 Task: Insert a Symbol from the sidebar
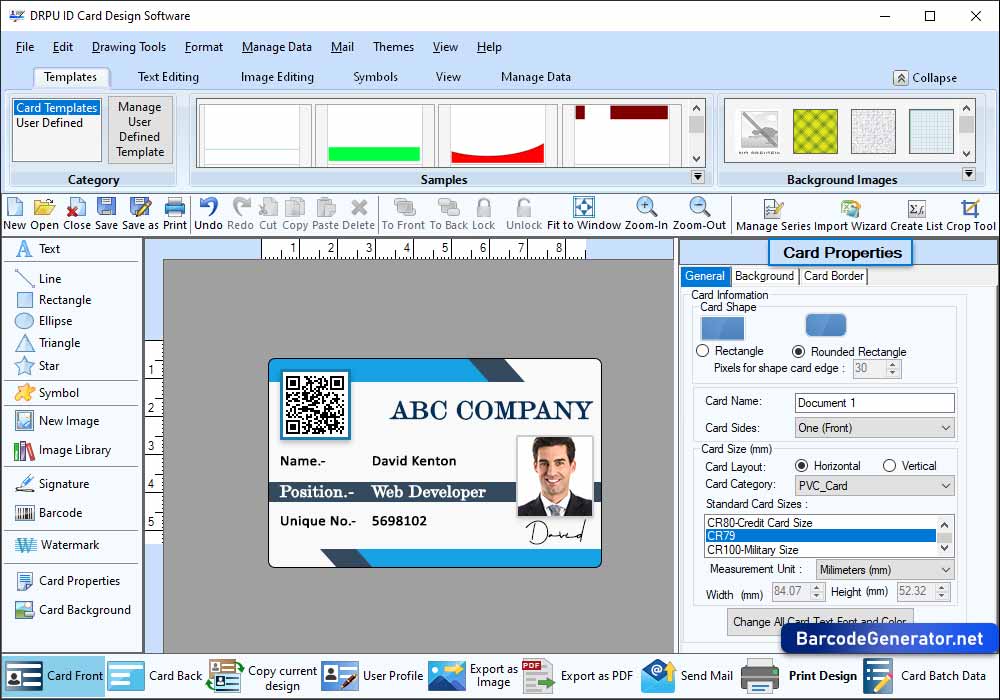click(47, 393)
